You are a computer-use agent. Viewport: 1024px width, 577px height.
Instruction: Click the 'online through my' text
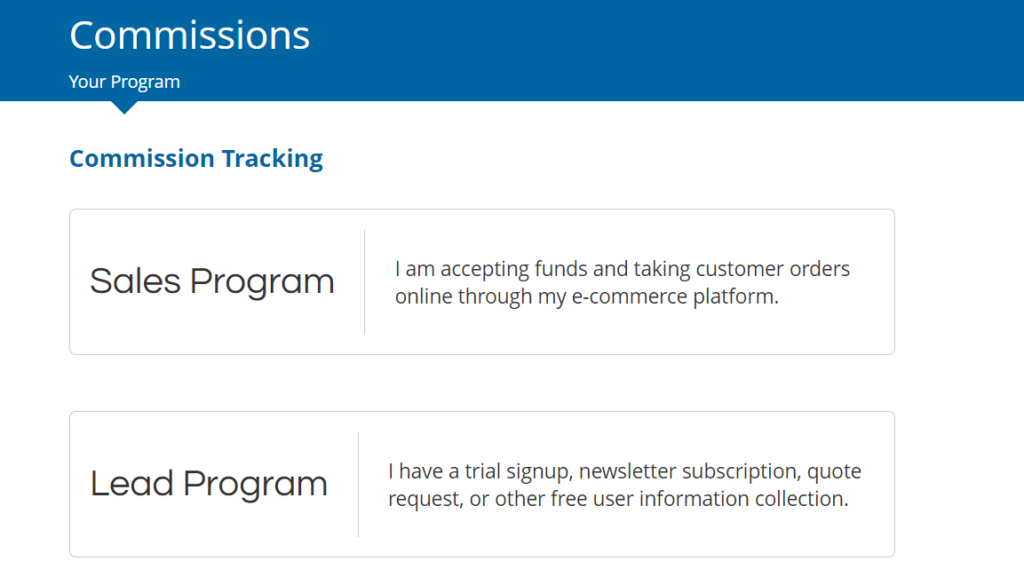pos(480,296)
